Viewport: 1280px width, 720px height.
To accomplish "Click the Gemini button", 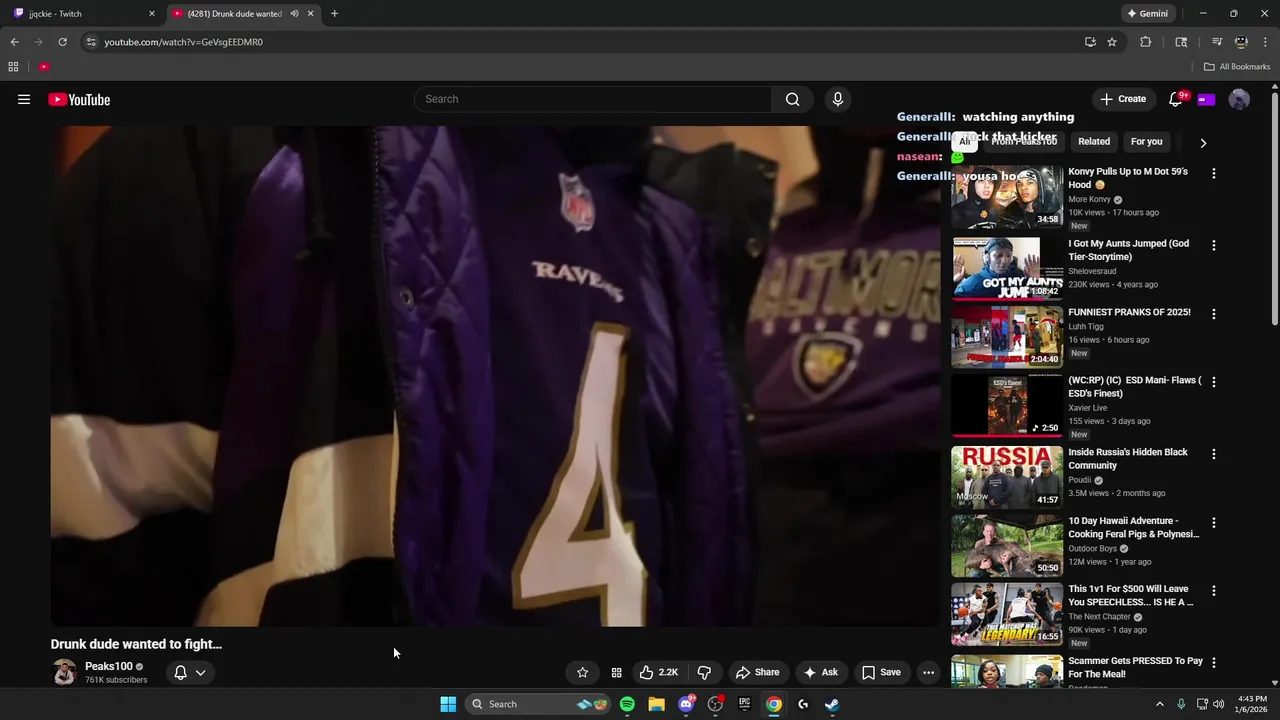I will click(1146, 14).
